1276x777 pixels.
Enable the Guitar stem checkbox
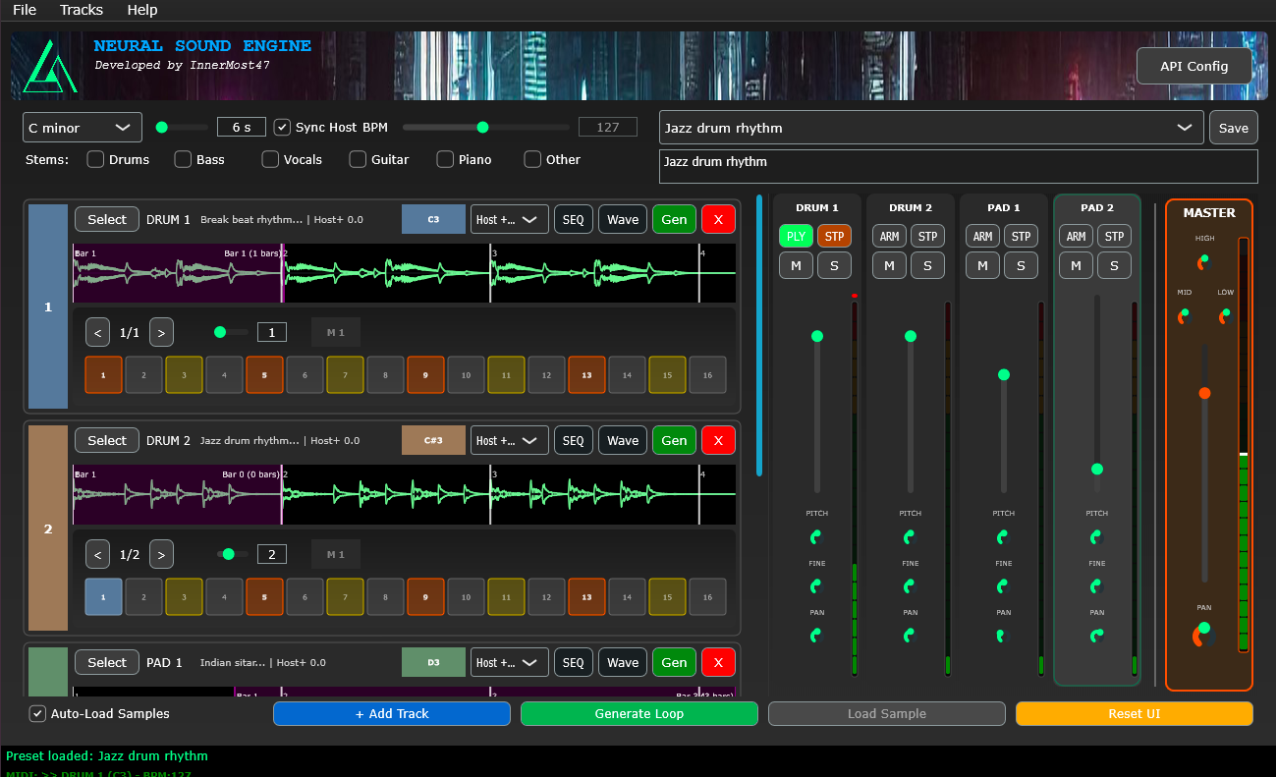pyautogui.click(x=358, y=159)
